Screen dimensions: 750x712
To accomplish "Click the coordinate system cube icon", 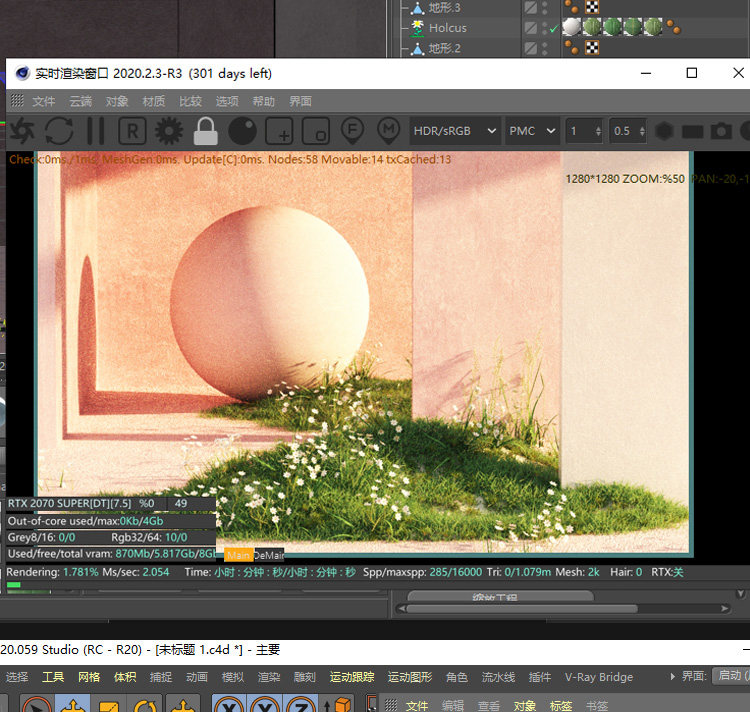I will (x=338, y=704).
